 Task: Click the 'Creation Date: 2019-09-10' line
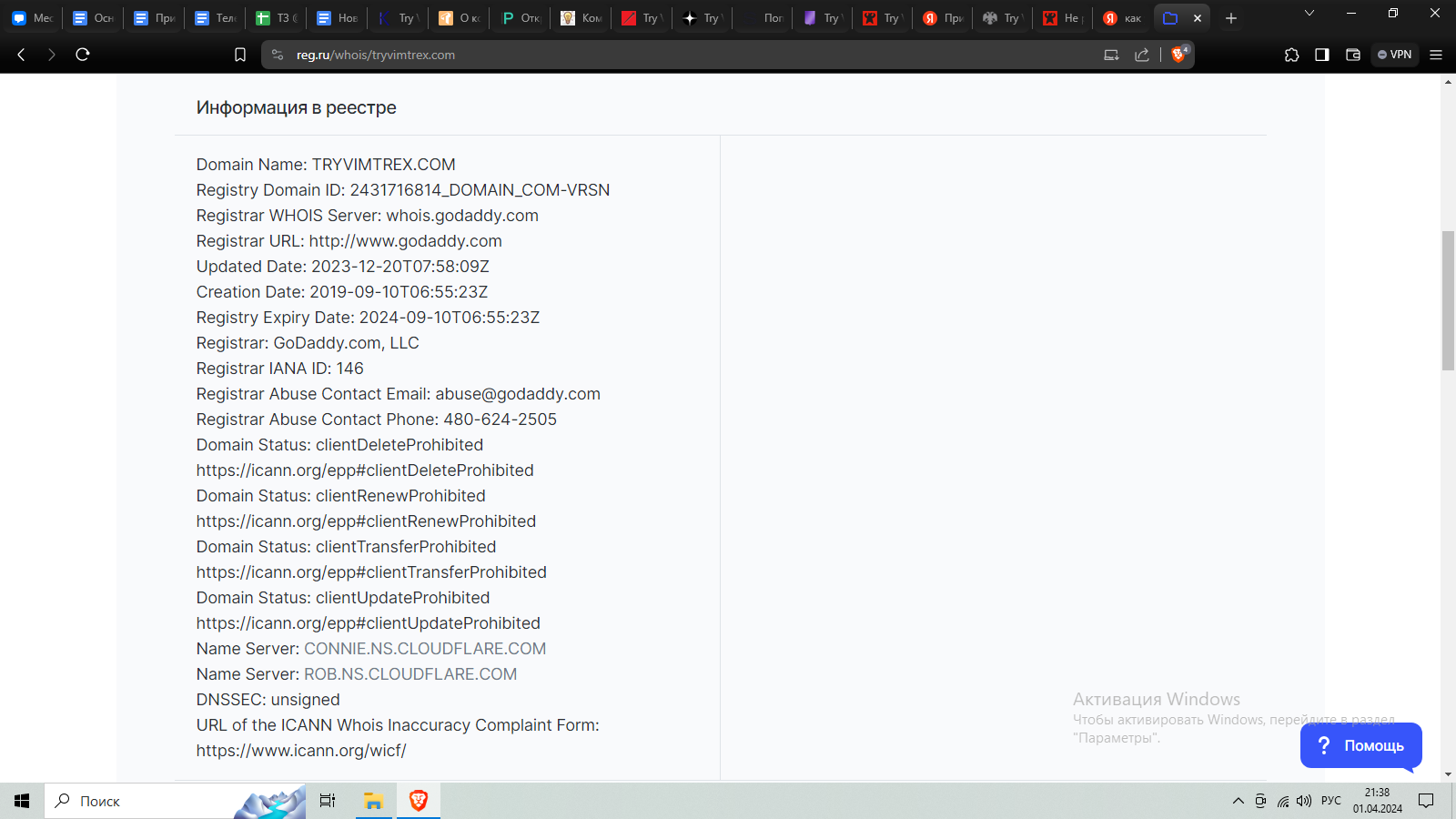click(342, 292)
